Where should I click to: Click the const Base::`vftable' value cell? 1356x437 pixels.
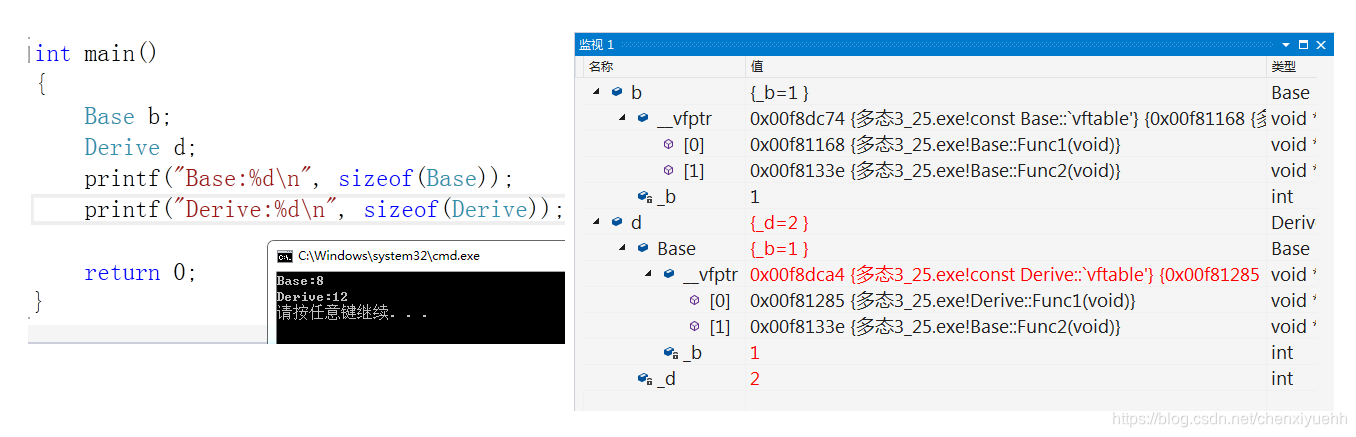click(x=1005, y=118)
